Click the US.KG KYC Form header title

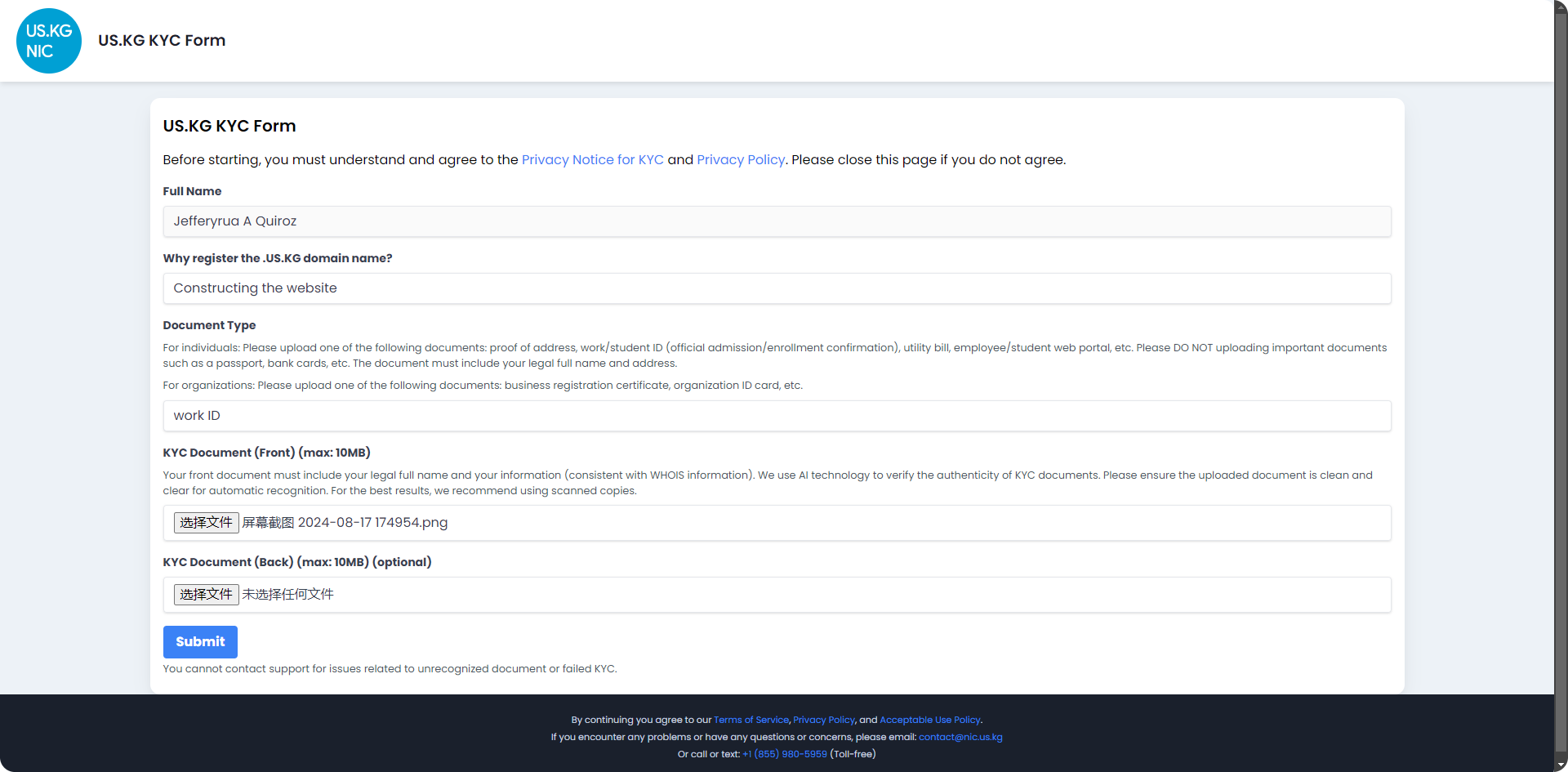click(162, 41)
